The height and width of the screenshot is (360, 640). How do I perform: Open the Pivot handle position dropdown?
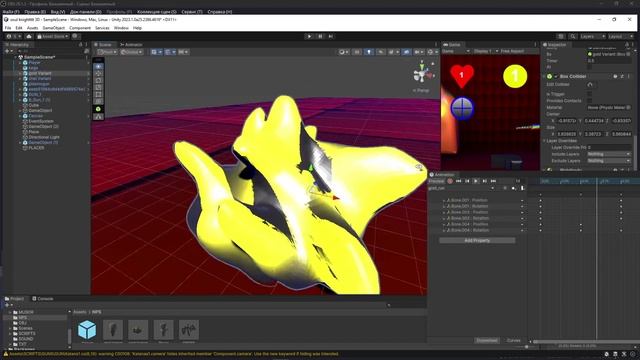pos(107,52)
